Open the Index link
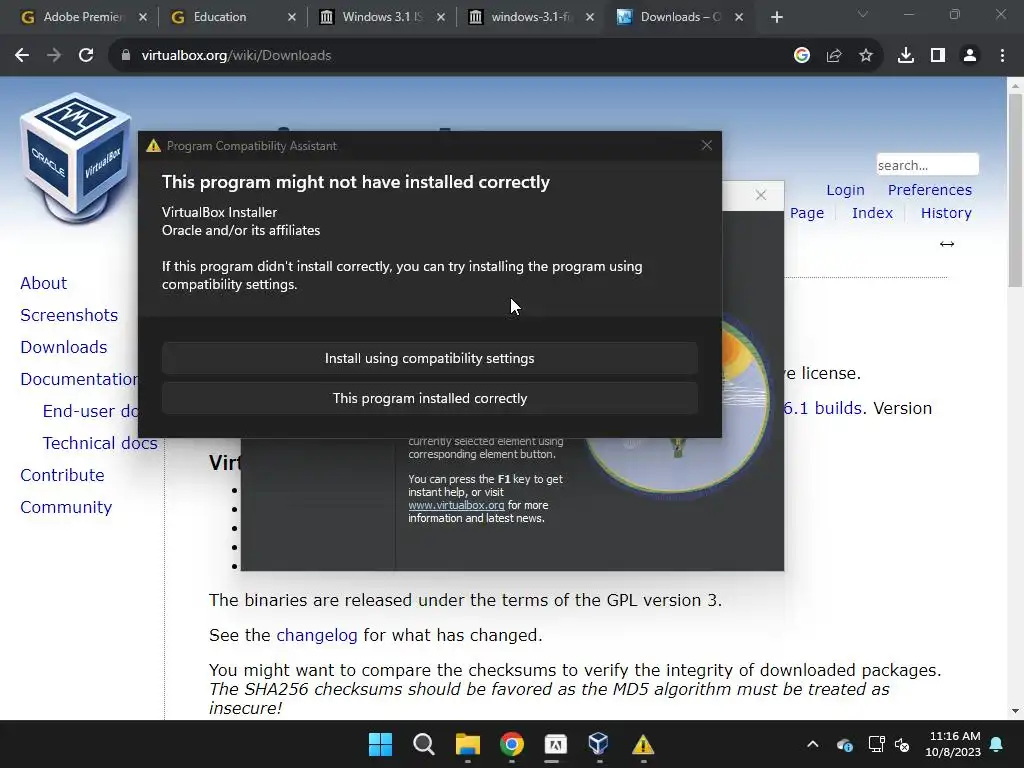The image size is (1024, 768). coord(872,213)
